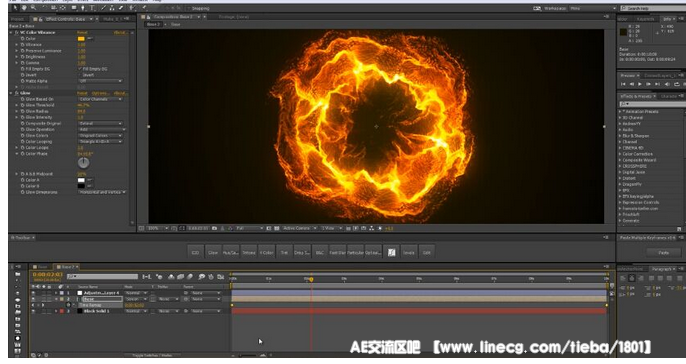Toggle the loop option in Preview panel
The height and width of the screenshot is (364, 686).
click(676, 84)
